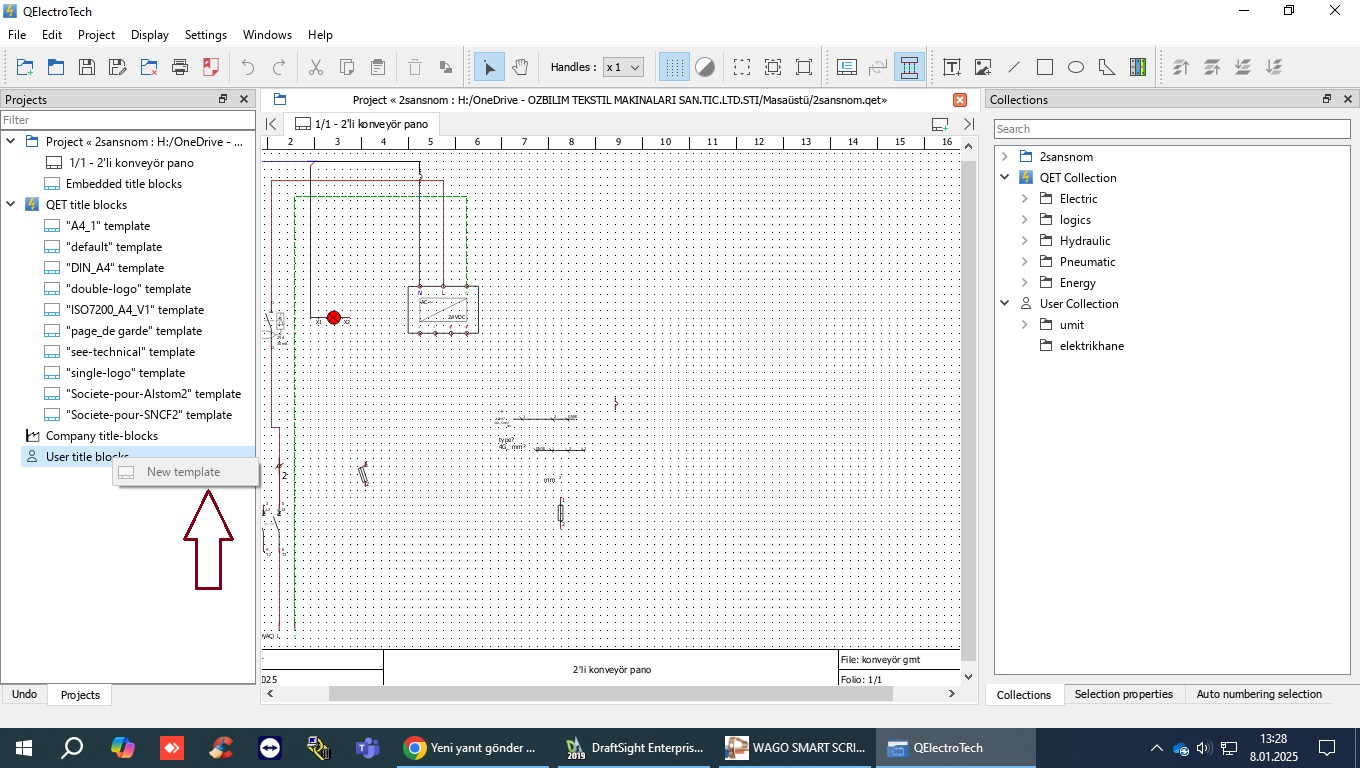Collapse the QET title blocks tree node
Viewport: 1360px width, 768px height.
(x=11, y=205)
